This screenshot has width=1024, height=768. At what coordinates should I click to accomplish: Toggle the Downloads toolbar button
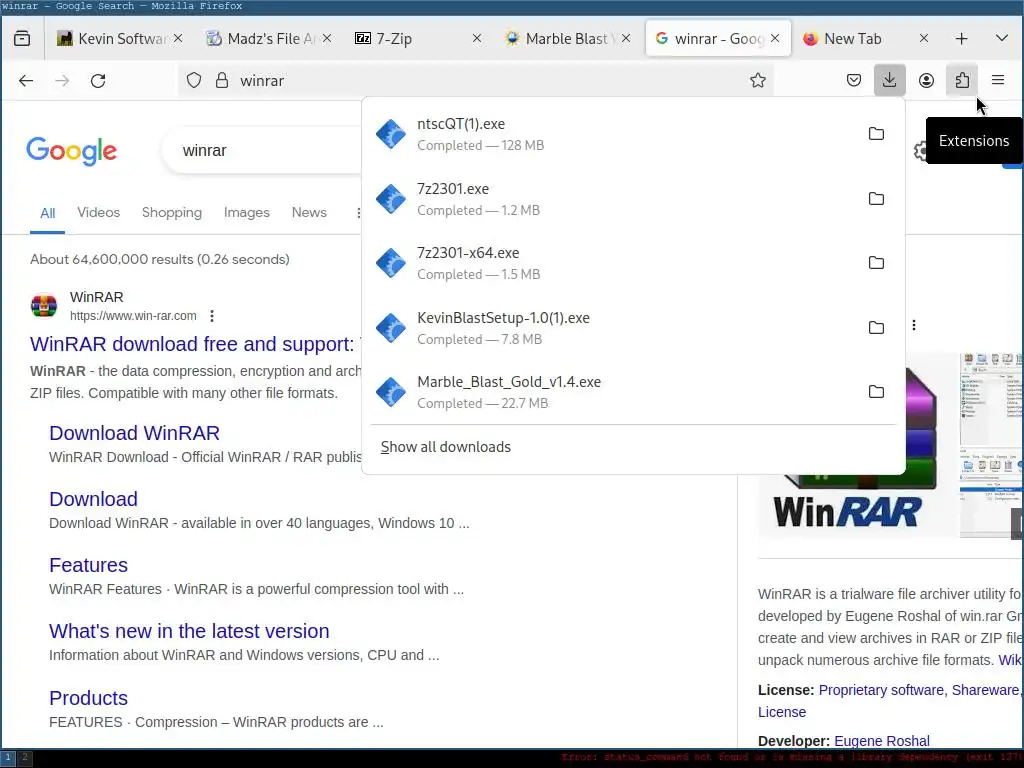tap(889, 80)
